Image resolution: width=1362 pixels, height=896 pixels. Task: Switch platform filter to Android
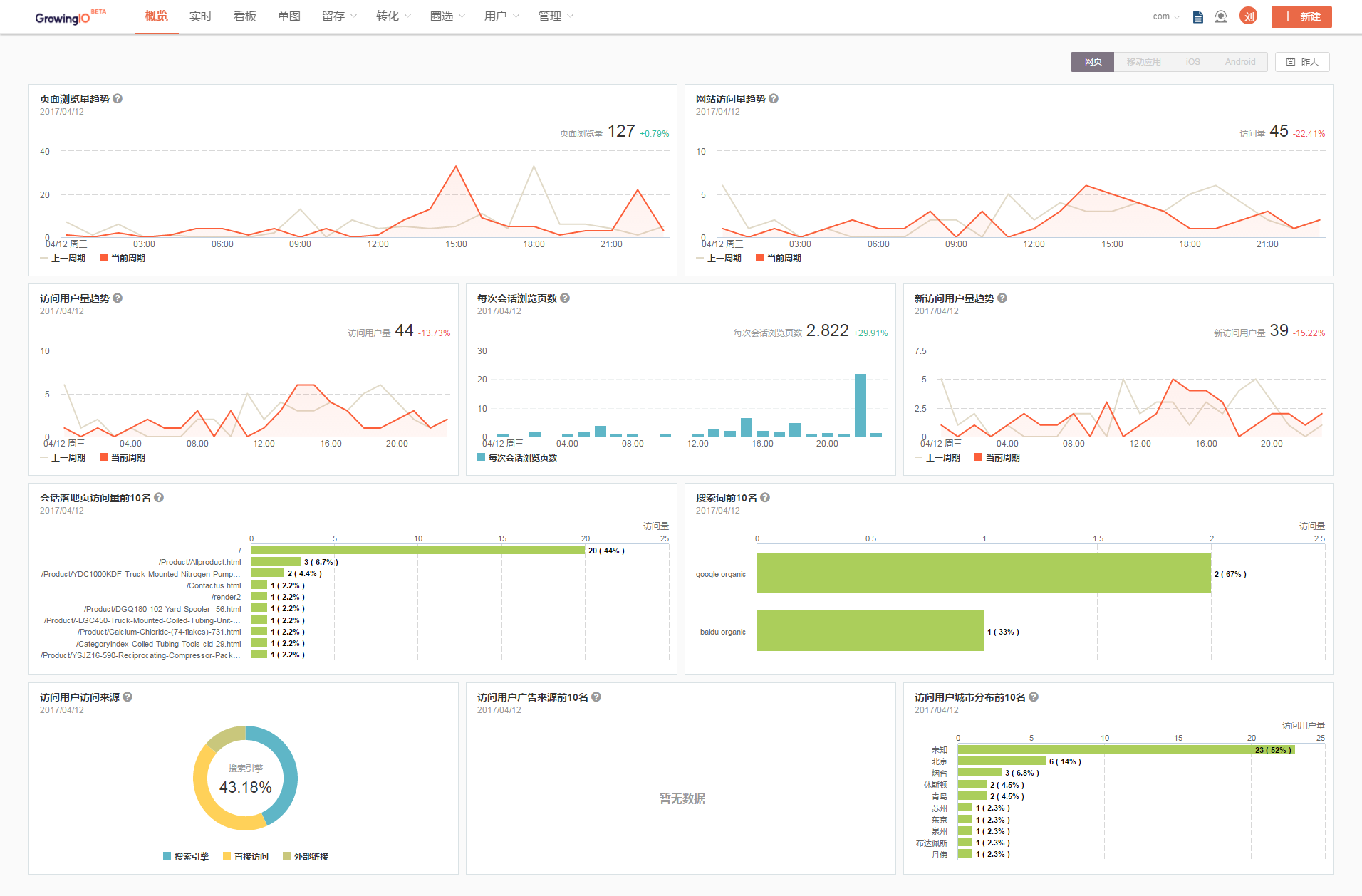1239,62
